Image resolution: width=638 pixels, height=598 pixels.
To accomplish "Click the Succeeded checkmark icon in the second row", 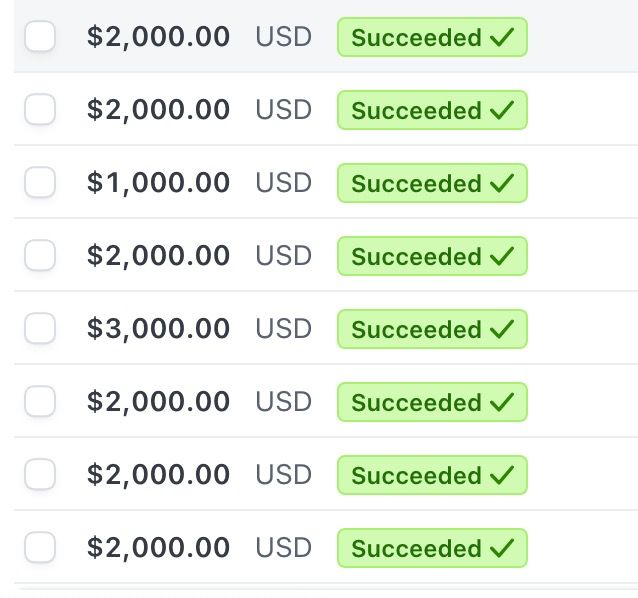I will tap(502, 110).
